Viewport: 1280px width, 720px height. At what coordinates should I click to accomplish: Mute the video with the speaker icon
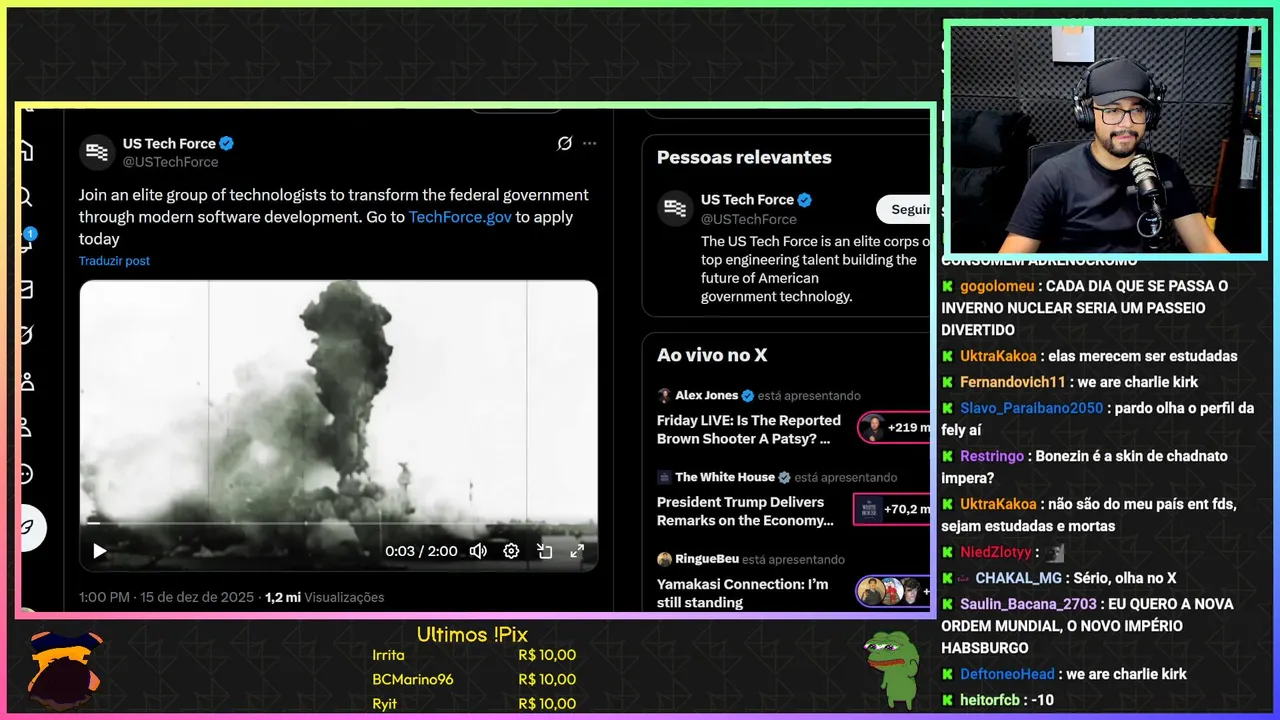[479, 551]
